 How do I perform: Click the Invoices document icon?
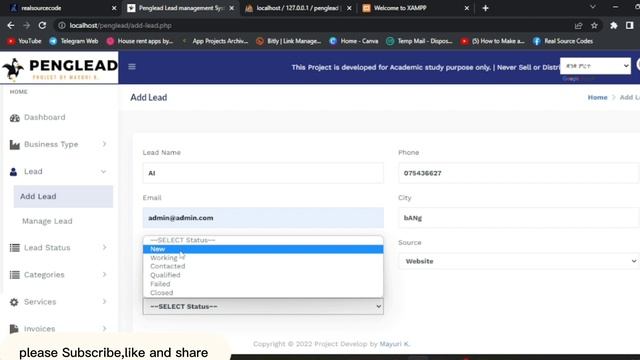(14, 329)
